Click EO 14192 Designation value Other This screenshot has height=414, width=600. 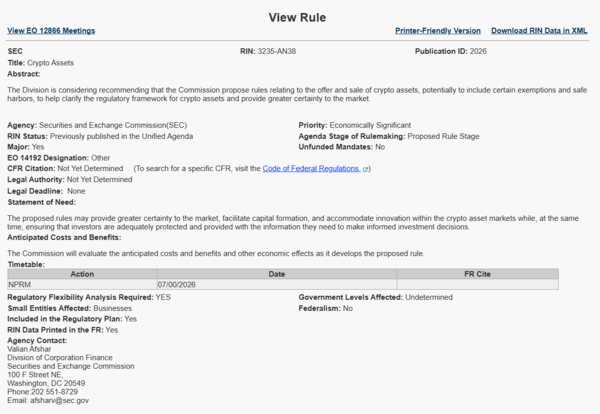100,158
